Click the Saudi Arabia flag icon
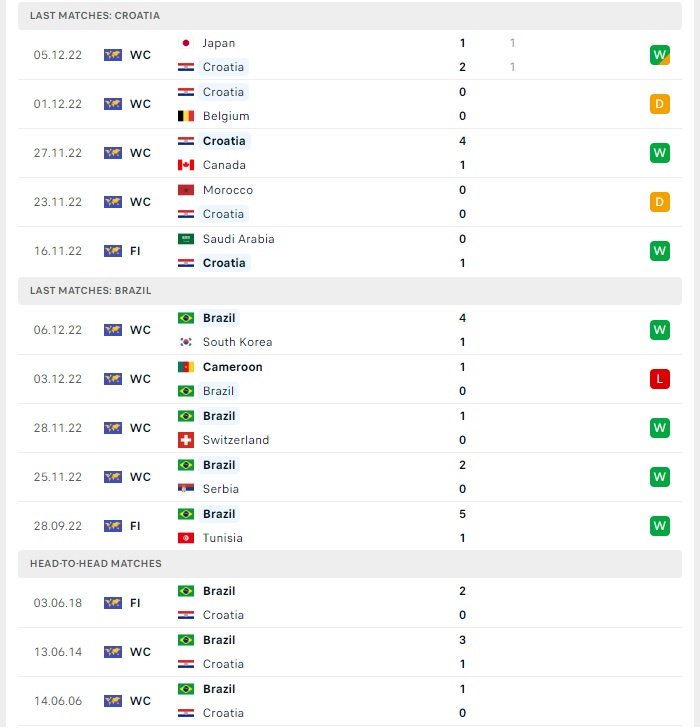 pyautogui.click(x=186, y=239)
